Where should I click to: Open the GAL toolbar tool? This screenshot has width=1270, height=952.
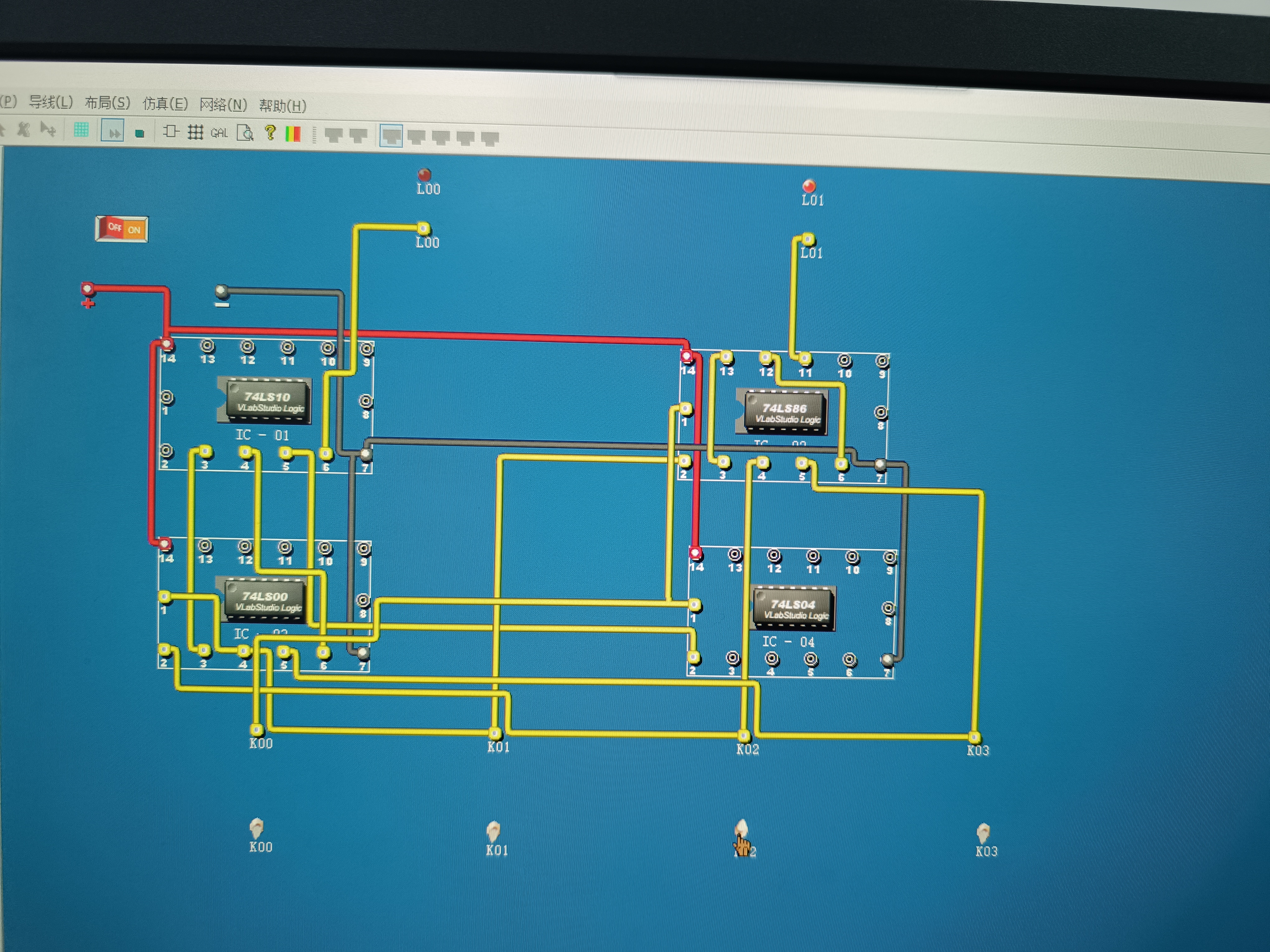coord(219,133)
